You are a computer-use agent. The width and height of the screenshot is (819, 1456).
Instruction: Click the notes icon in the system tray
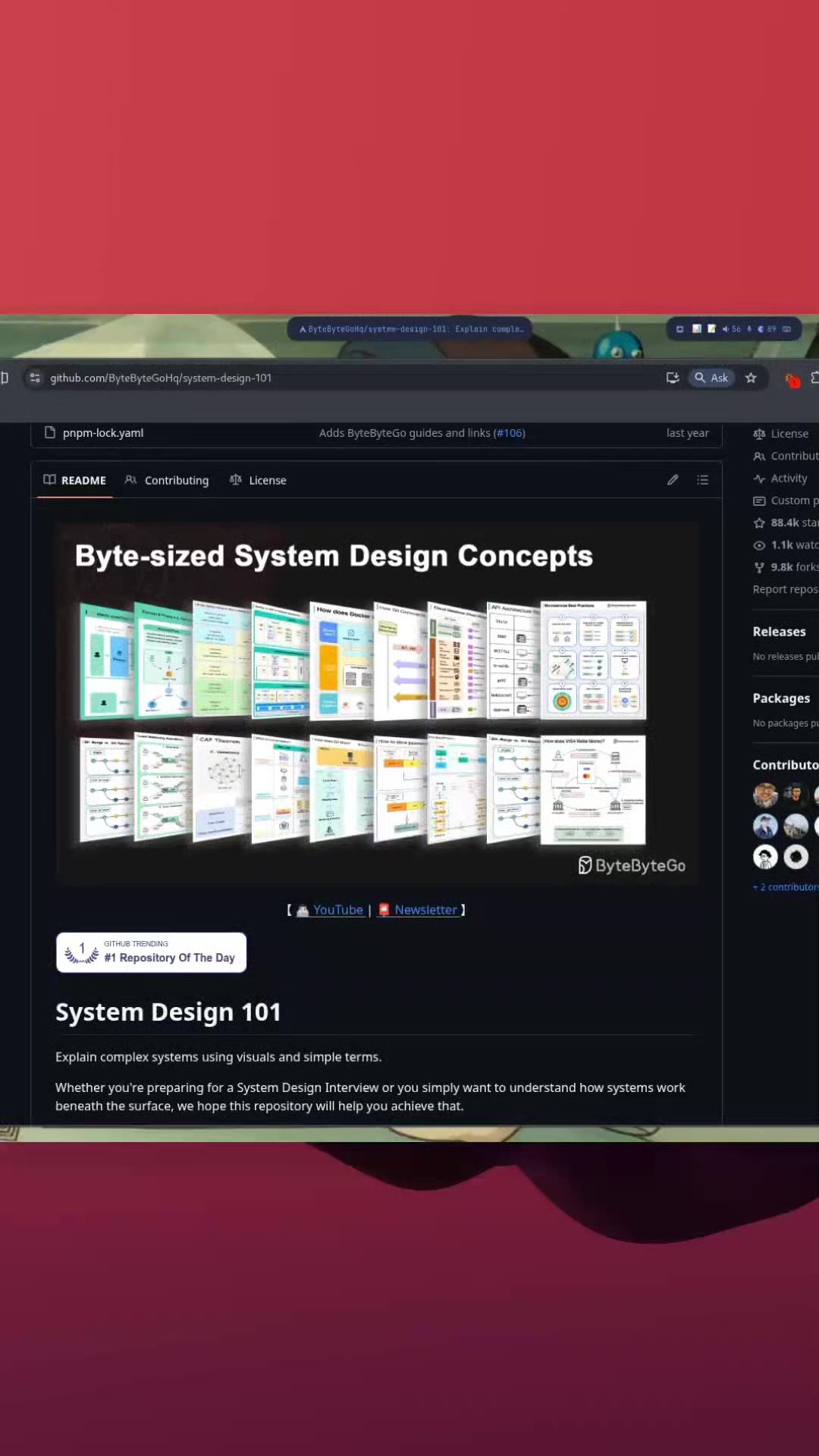[x=711, y=329]
